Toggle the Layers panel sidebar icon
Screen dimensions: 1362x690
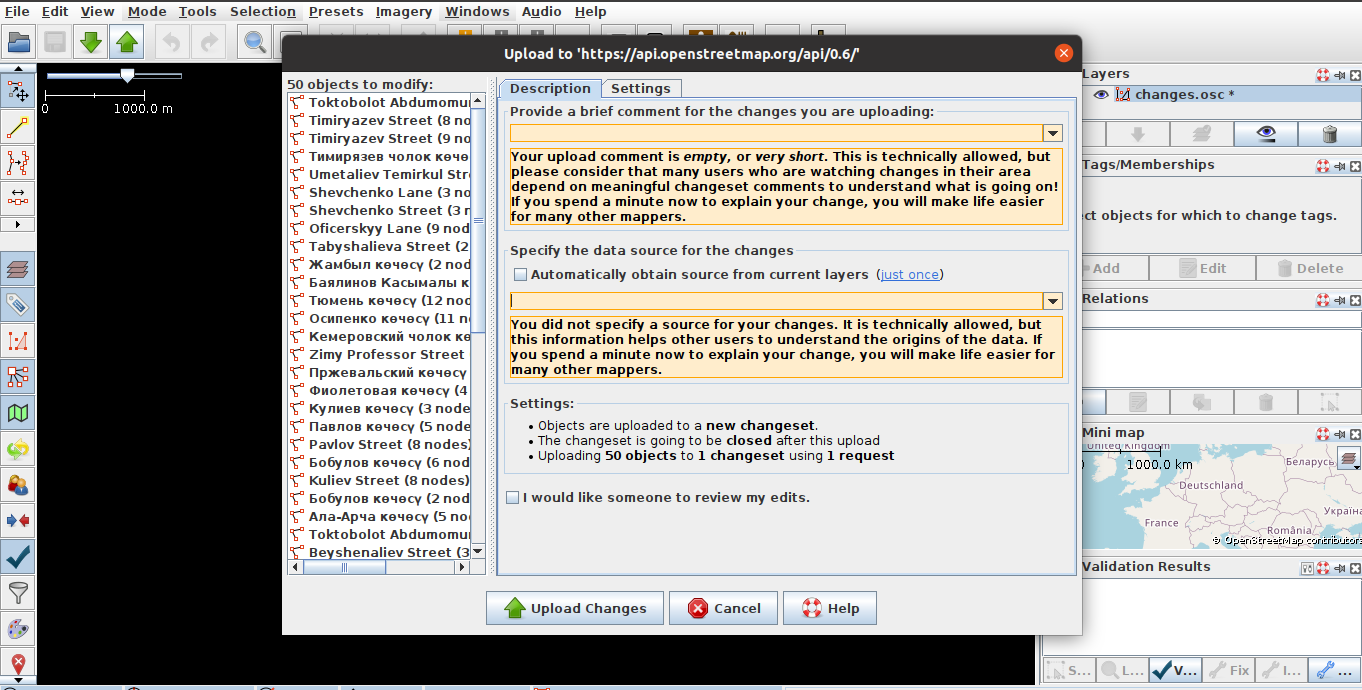(x=18, y=269)
